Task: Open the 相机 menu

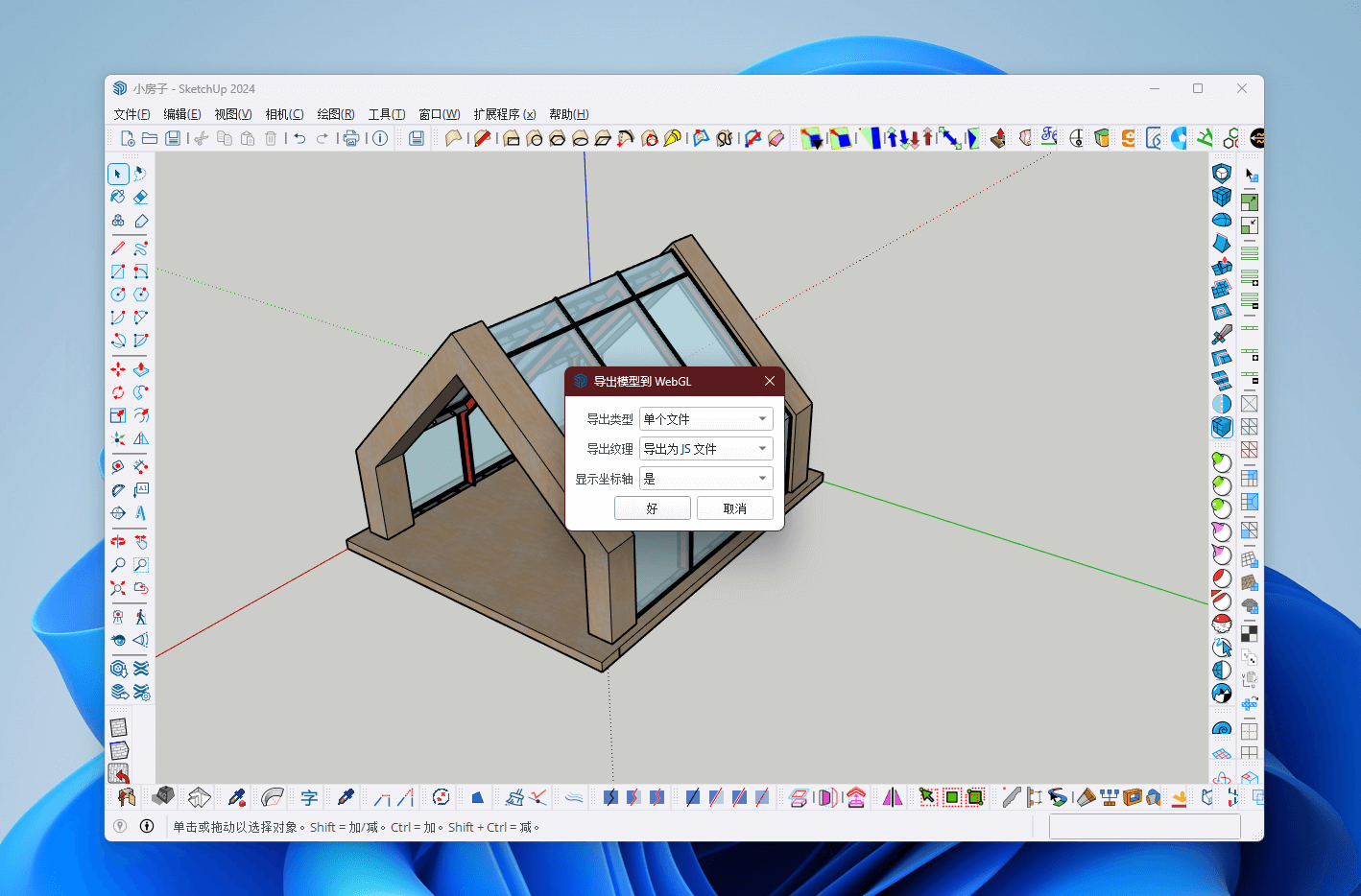Action: click(284, 114)
